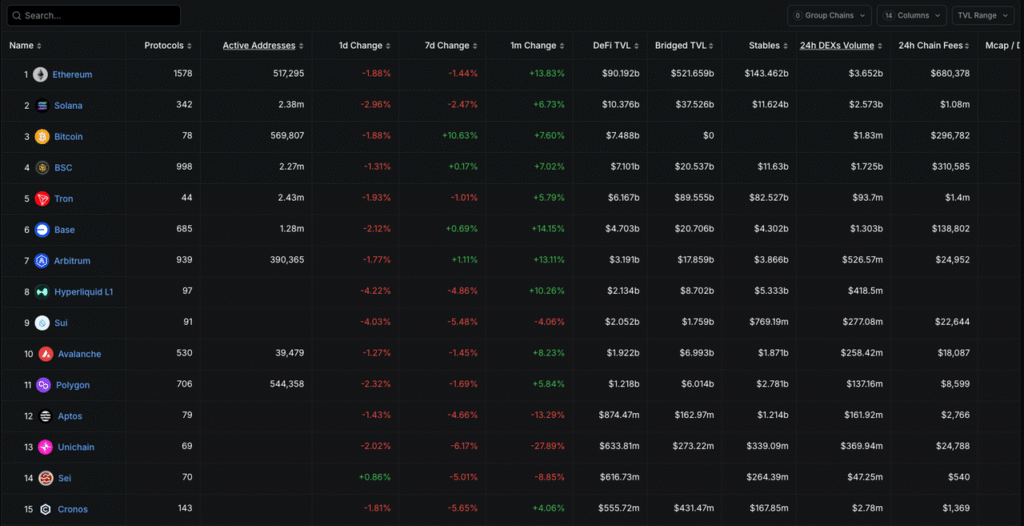
Task: Click the Sui chain logo icon
Action: coord(42,323)
